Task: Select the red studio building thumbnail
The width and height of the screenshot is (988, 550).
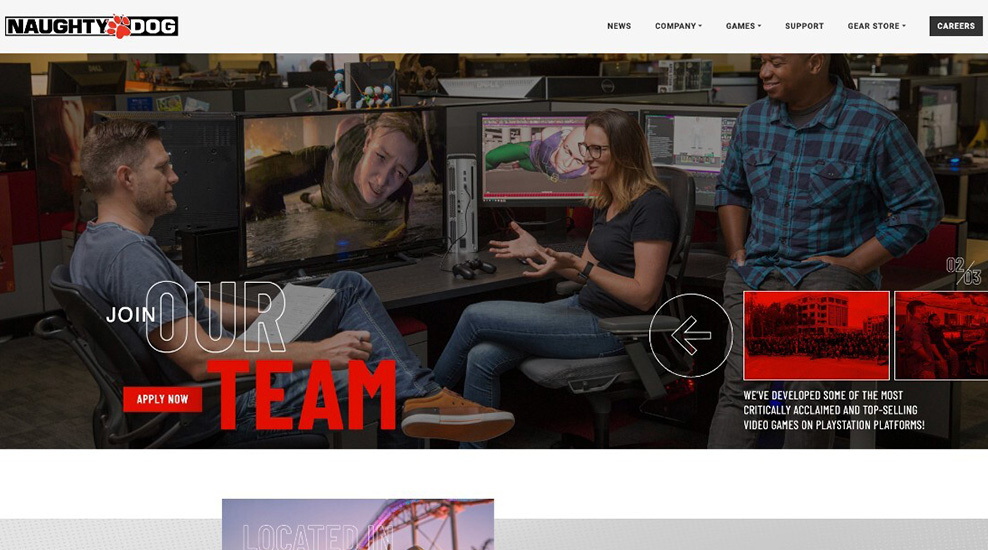Action: pyautogui.click(x=816, y=335)
